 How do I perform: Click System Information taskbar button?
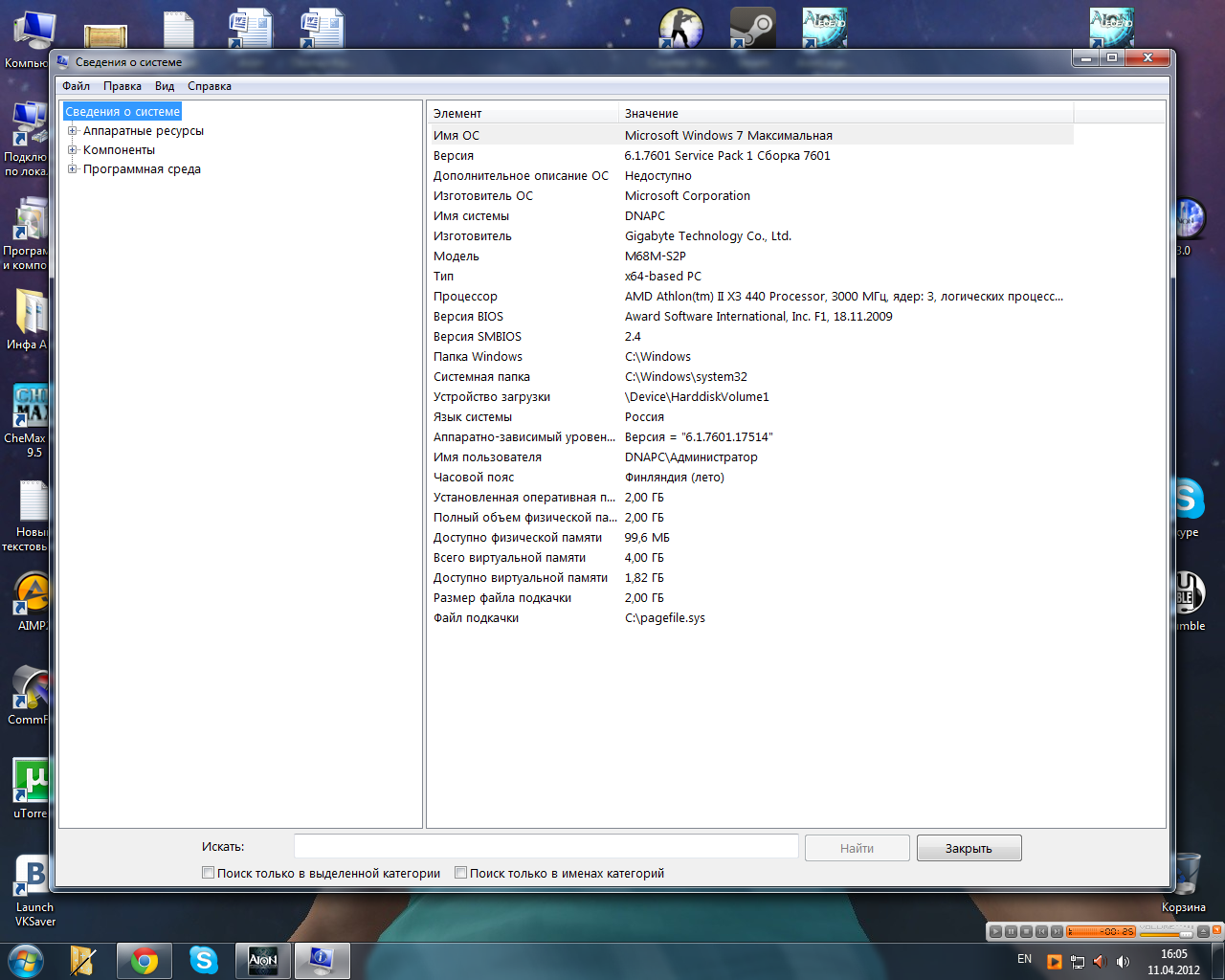pyautogui.click(x=322, y=961)
